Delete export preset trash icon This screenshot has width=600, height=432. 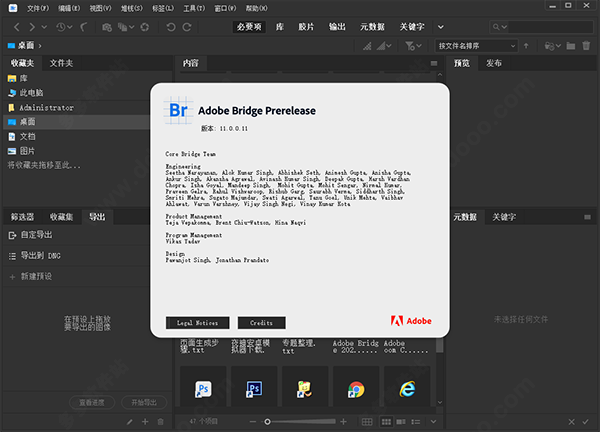(x=160, y=422)
